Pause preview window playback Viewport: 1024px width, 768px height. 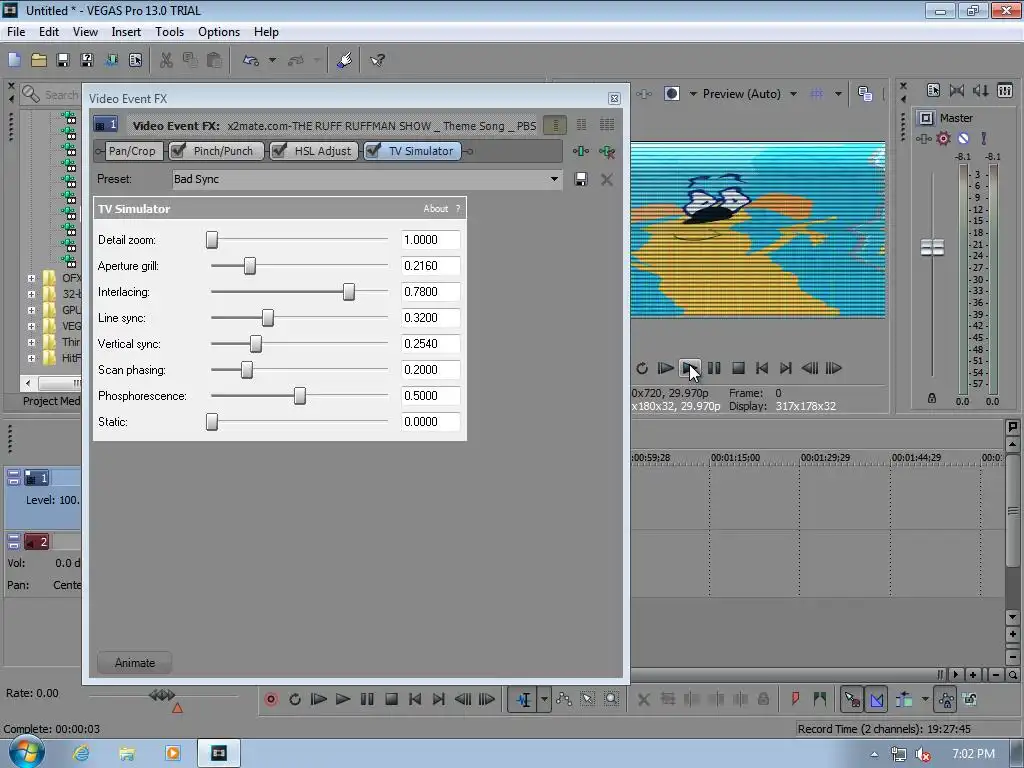(x=714, y=368)
